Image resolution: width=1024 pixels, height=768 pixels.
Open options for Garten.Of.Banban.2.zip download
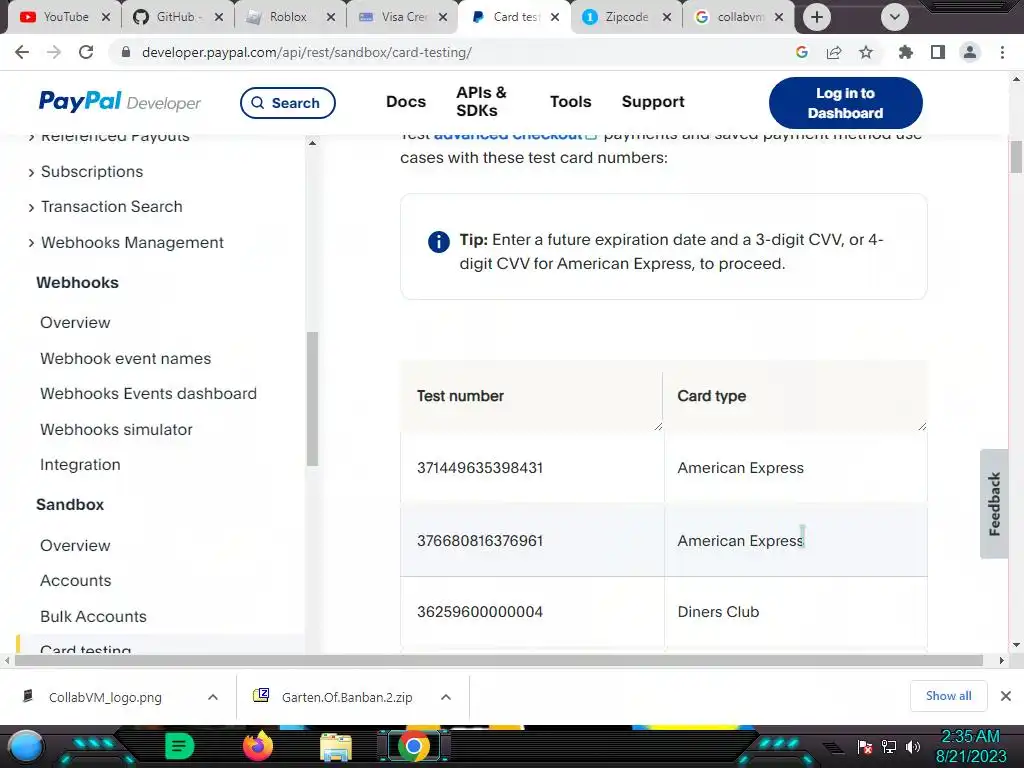pyautogui.click(x=446, y=697)
